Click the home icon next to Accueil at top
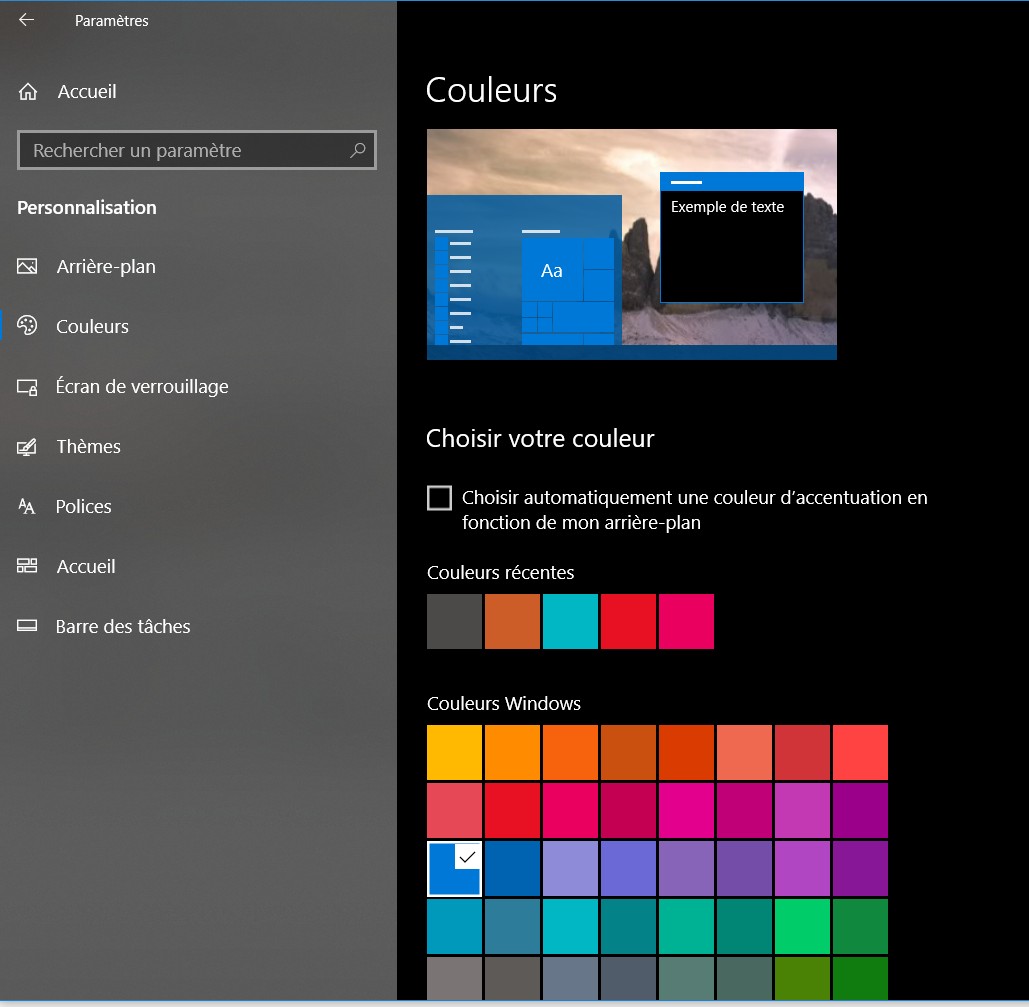This screenshot has height=1007, width=1029. coord(28,92)
